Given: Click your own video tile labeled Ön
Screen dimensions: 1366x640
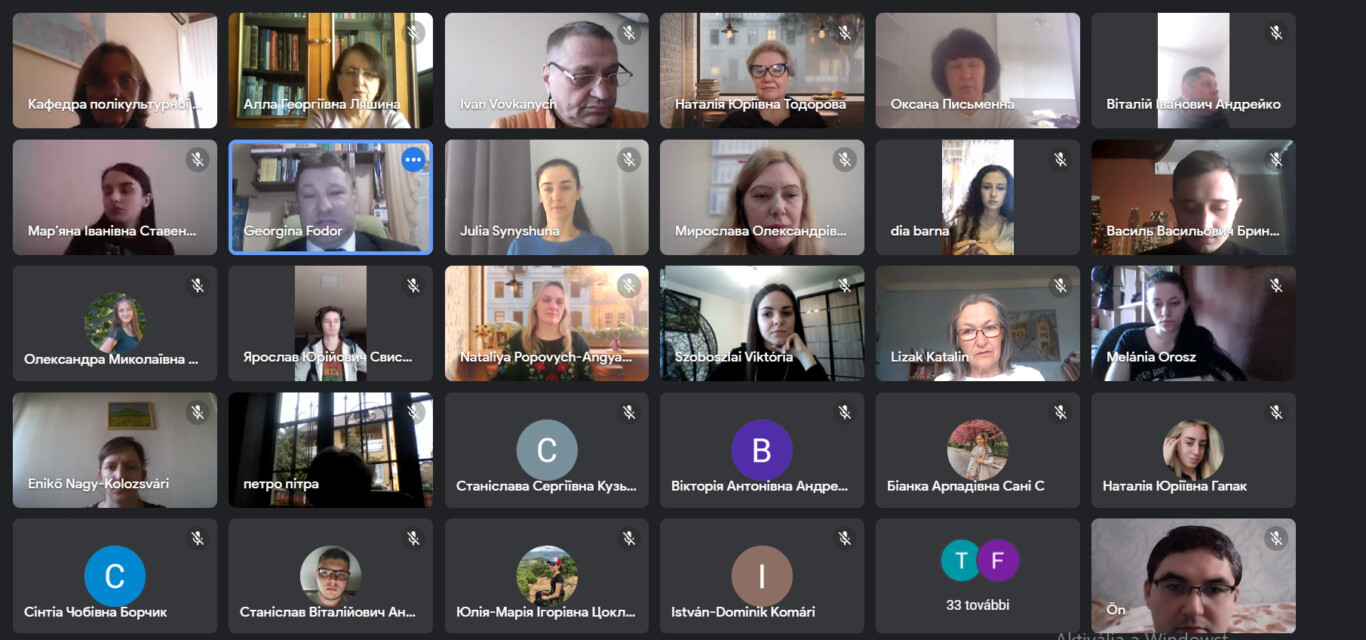Looking at the screenshot, I should point(1193,575).
